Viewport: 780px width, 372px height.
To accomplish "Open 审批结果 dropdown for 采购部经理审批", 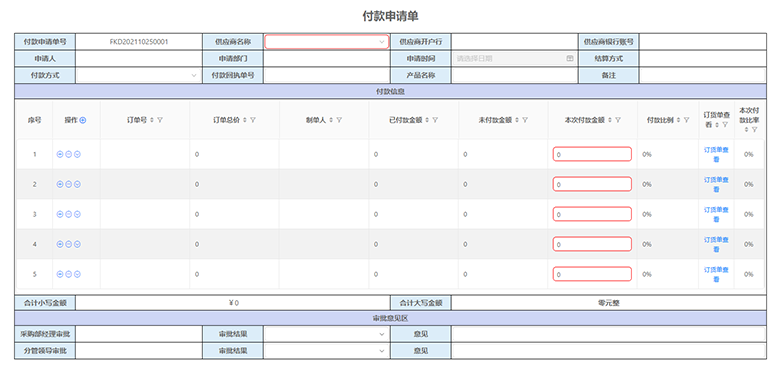I will [326, 334].
